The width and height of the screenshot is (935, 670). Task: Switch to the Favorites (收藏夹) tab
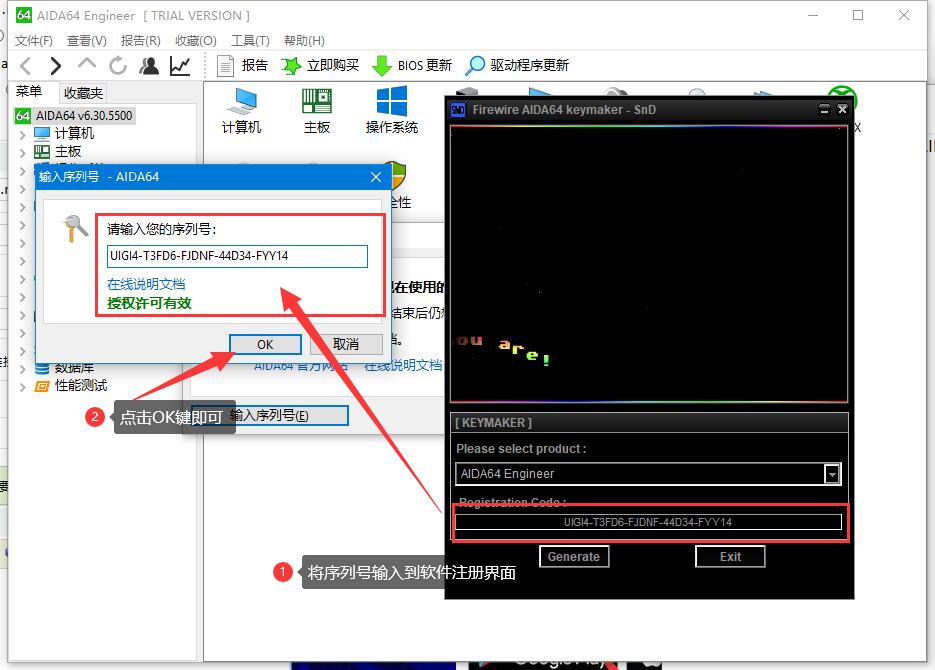[x=83, y=93]
